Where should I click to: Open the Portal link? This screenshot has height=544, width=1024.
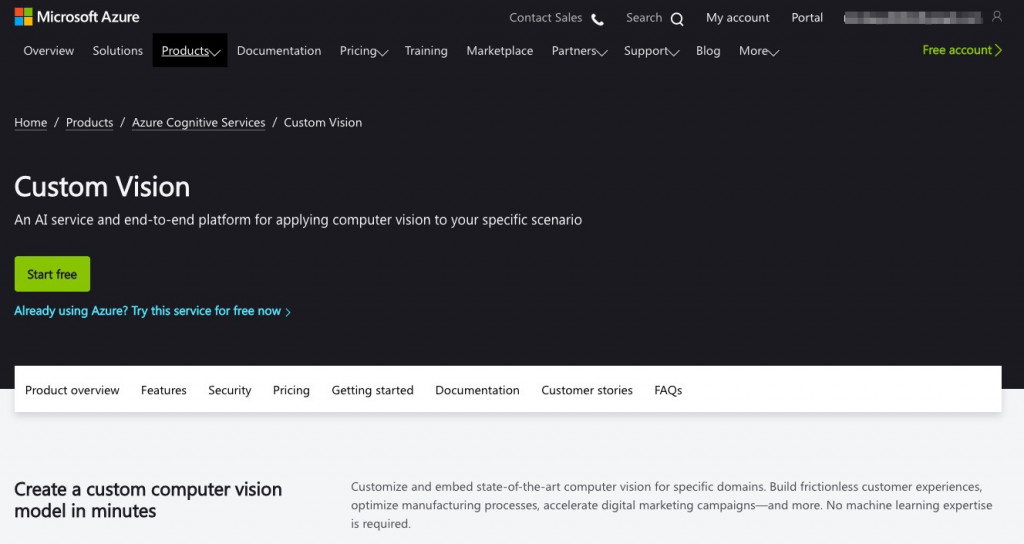click(x=807, y=18)
